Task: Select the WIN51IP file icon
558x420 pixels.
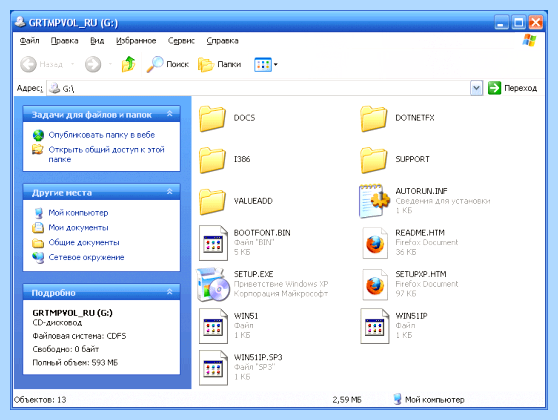Action: click(x=375, y=326)
